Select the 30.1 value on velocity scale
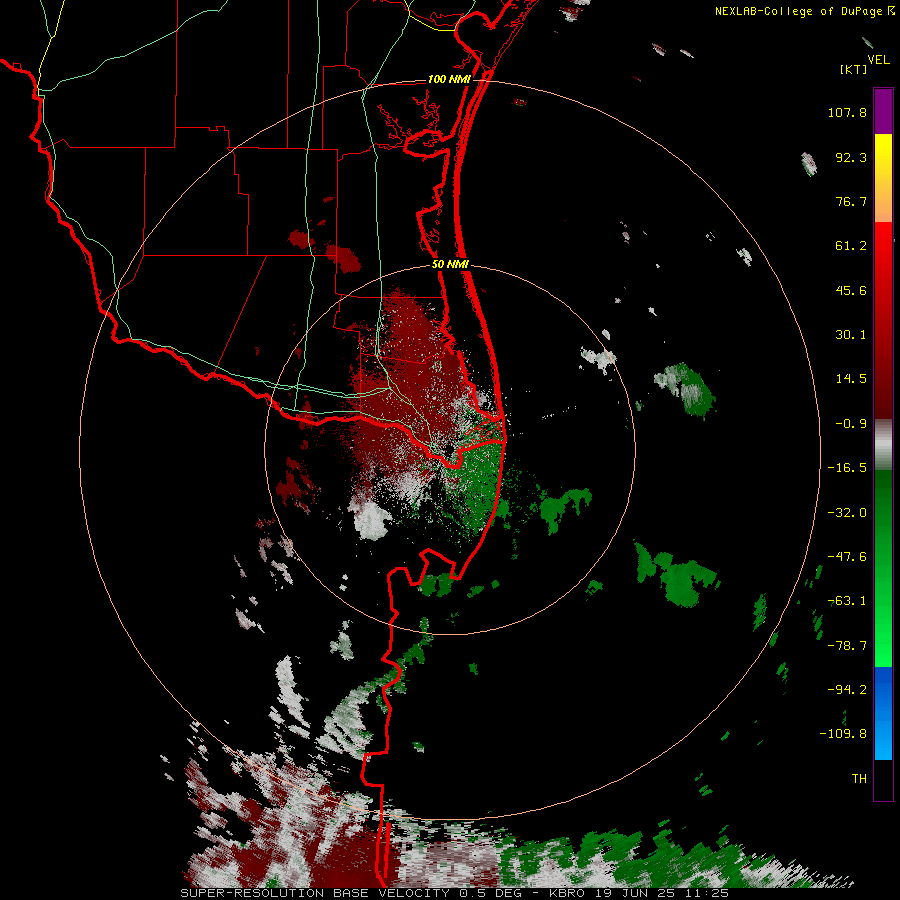 click(851, 335)
